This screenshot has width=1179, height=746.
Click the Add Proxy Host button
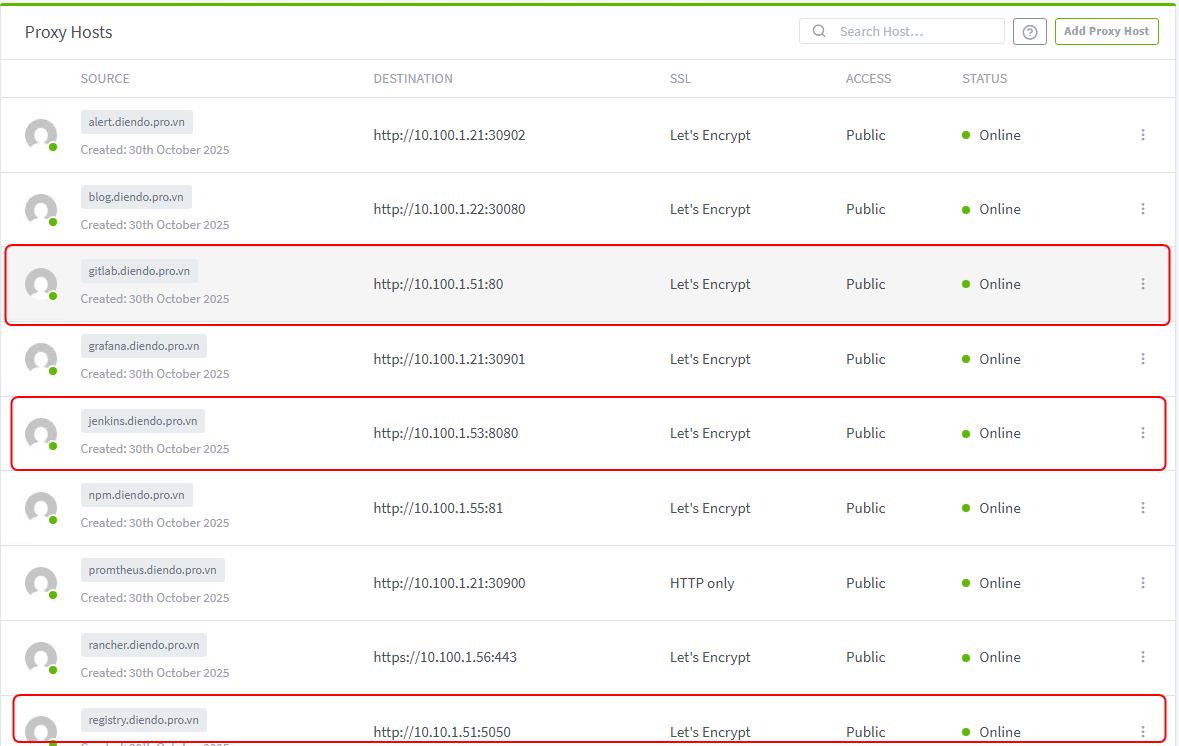(1106, 31)
